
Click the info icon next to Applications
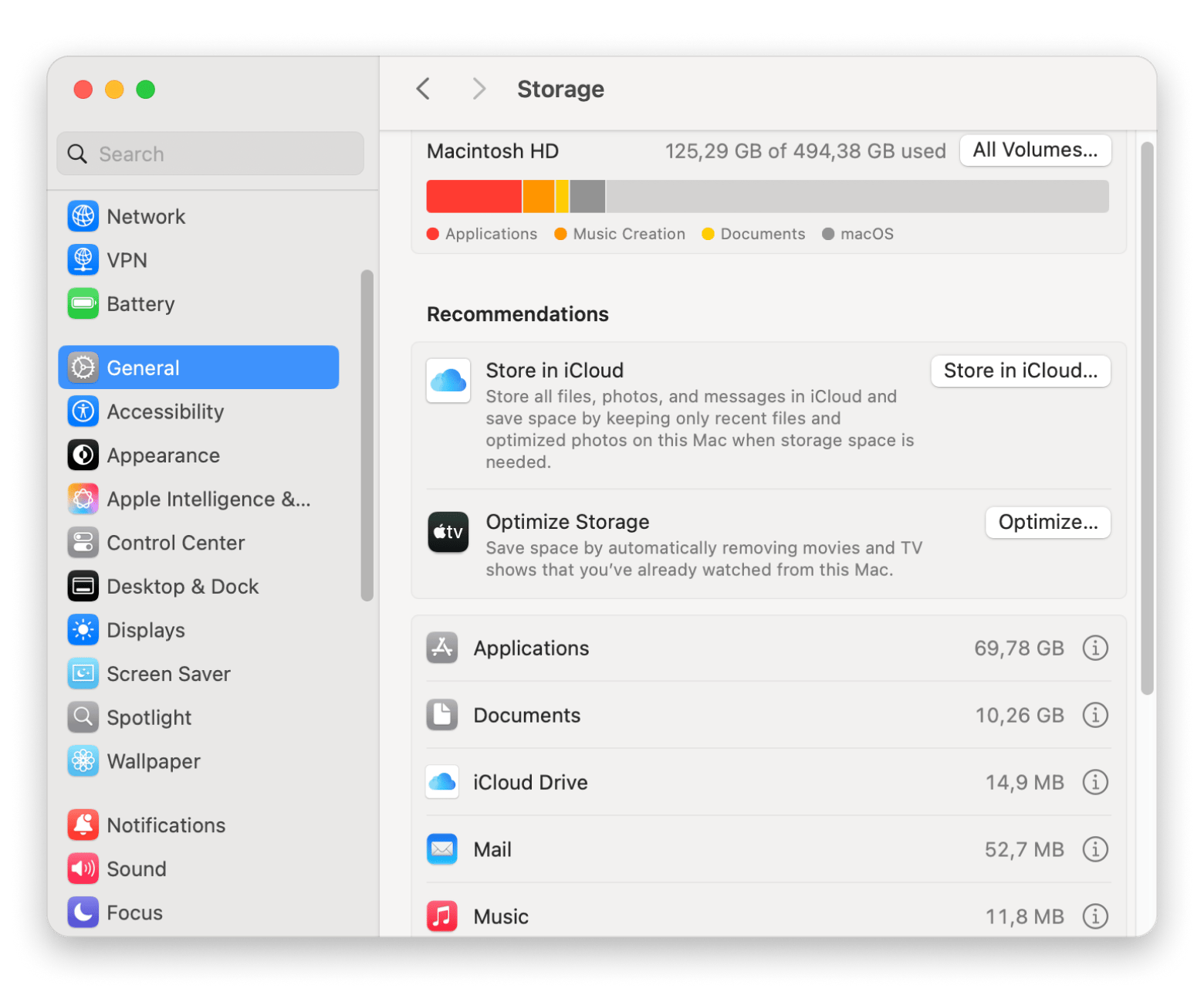[1094, 648]
